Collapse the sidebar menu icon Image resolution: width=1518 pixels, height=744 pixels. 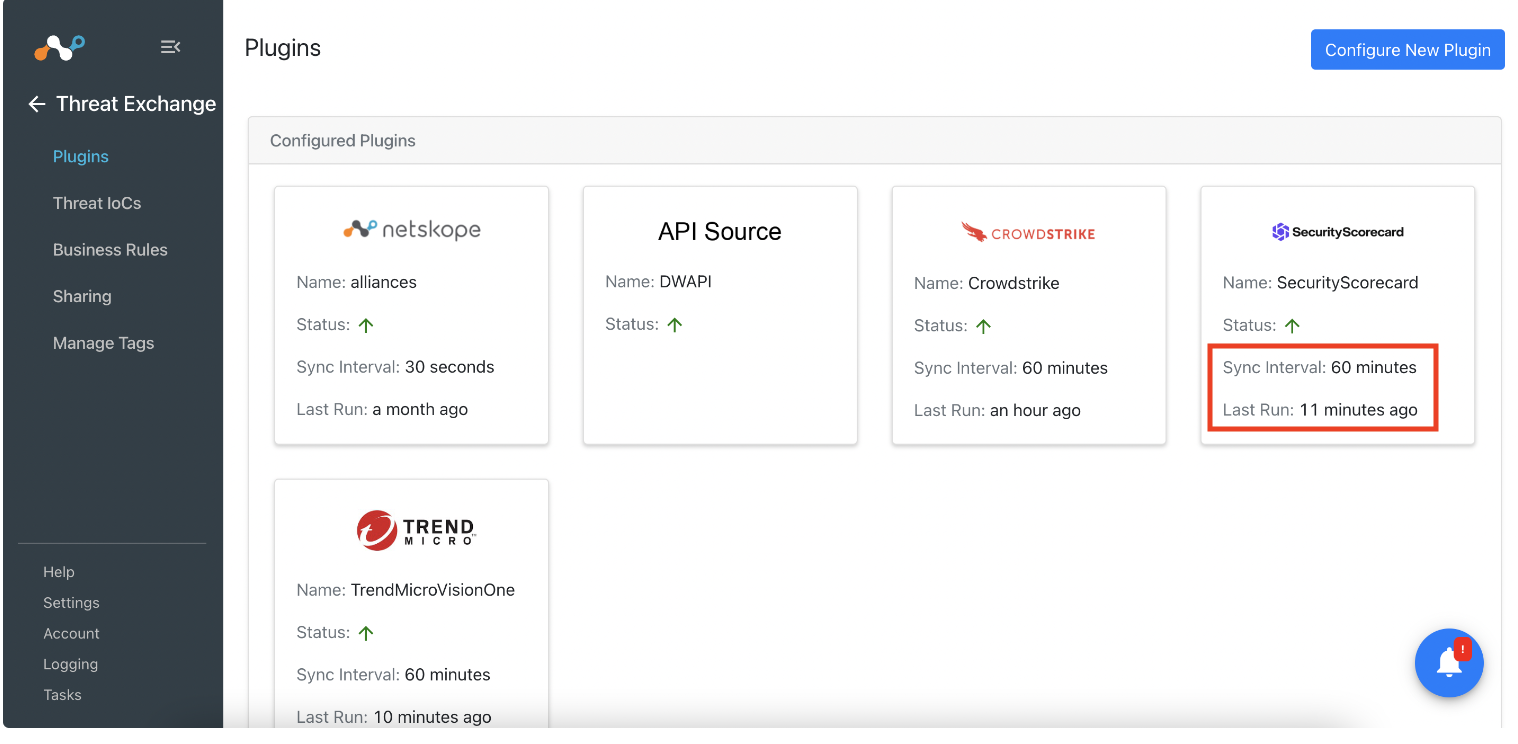(171, 47)
